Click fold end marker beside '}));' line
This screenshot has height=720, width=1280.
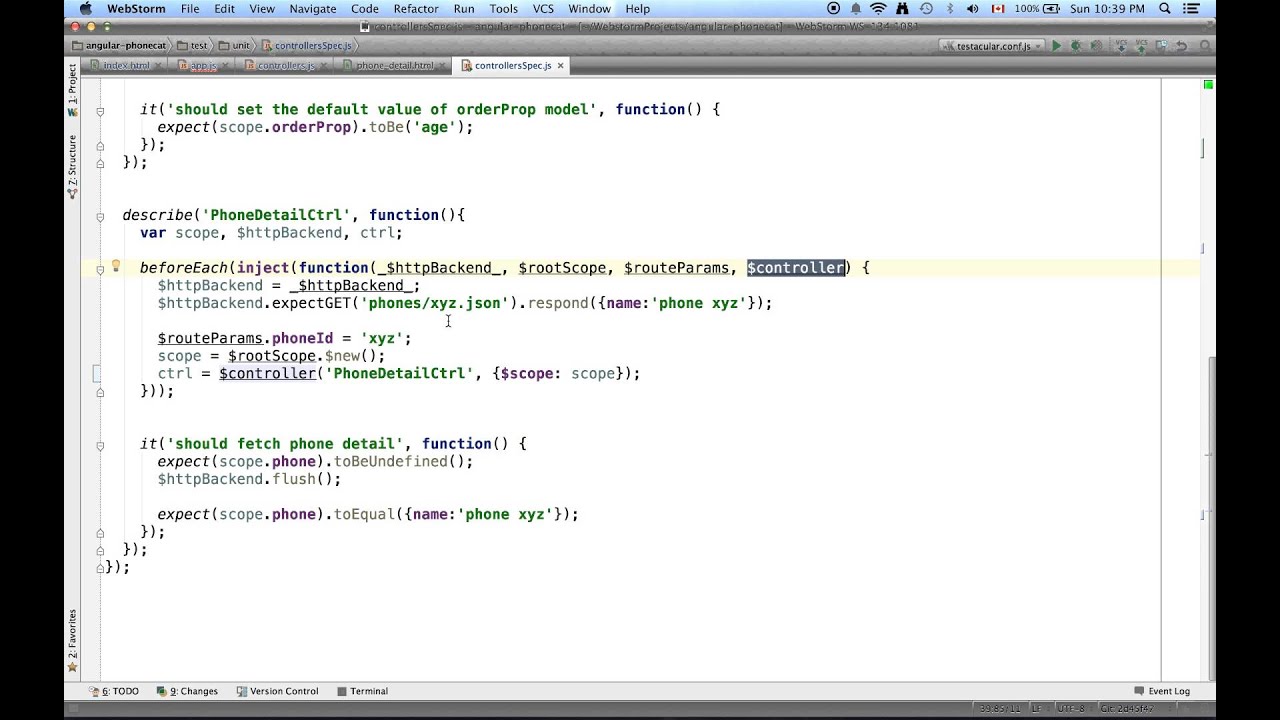(100, 392)
